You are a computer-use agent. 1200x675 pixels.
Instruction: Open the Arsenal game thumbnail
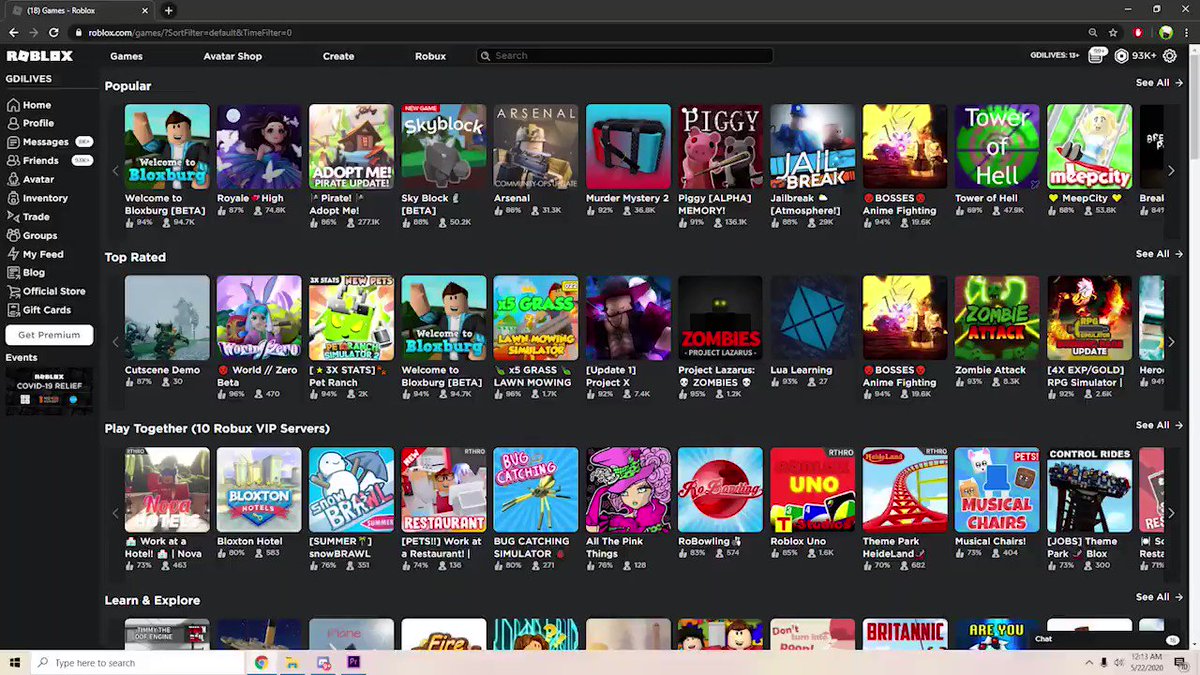point(536,147)
